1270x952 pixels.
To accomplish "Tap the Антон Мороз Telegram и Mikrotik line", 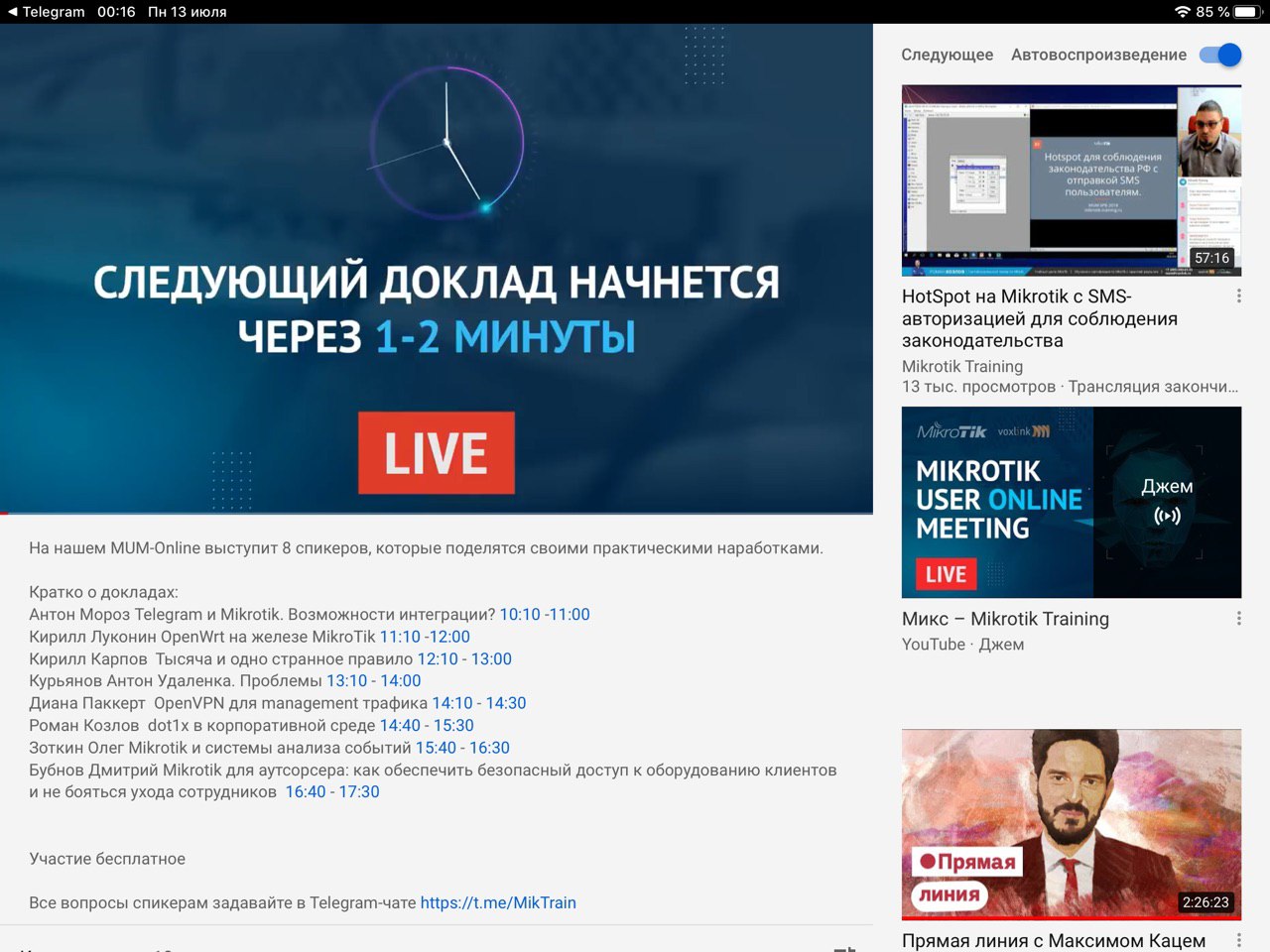I will coord(310,615).
